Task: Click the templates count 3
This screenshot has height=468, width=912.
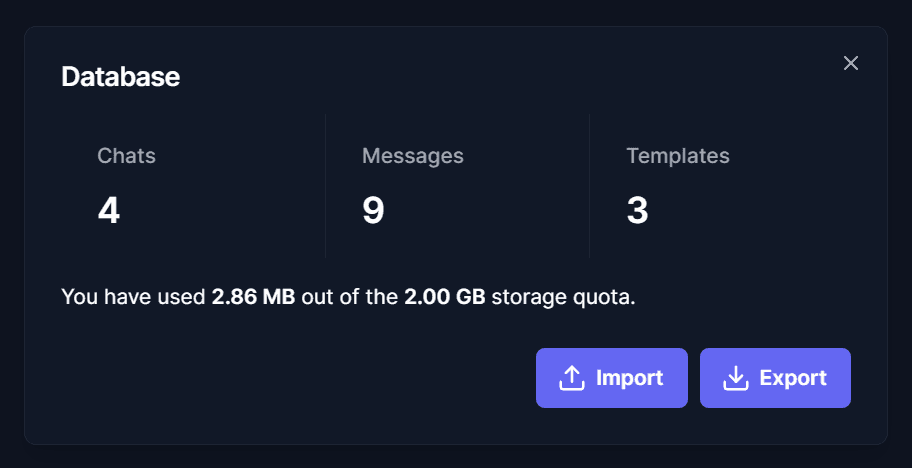Action: coord(637,210)
